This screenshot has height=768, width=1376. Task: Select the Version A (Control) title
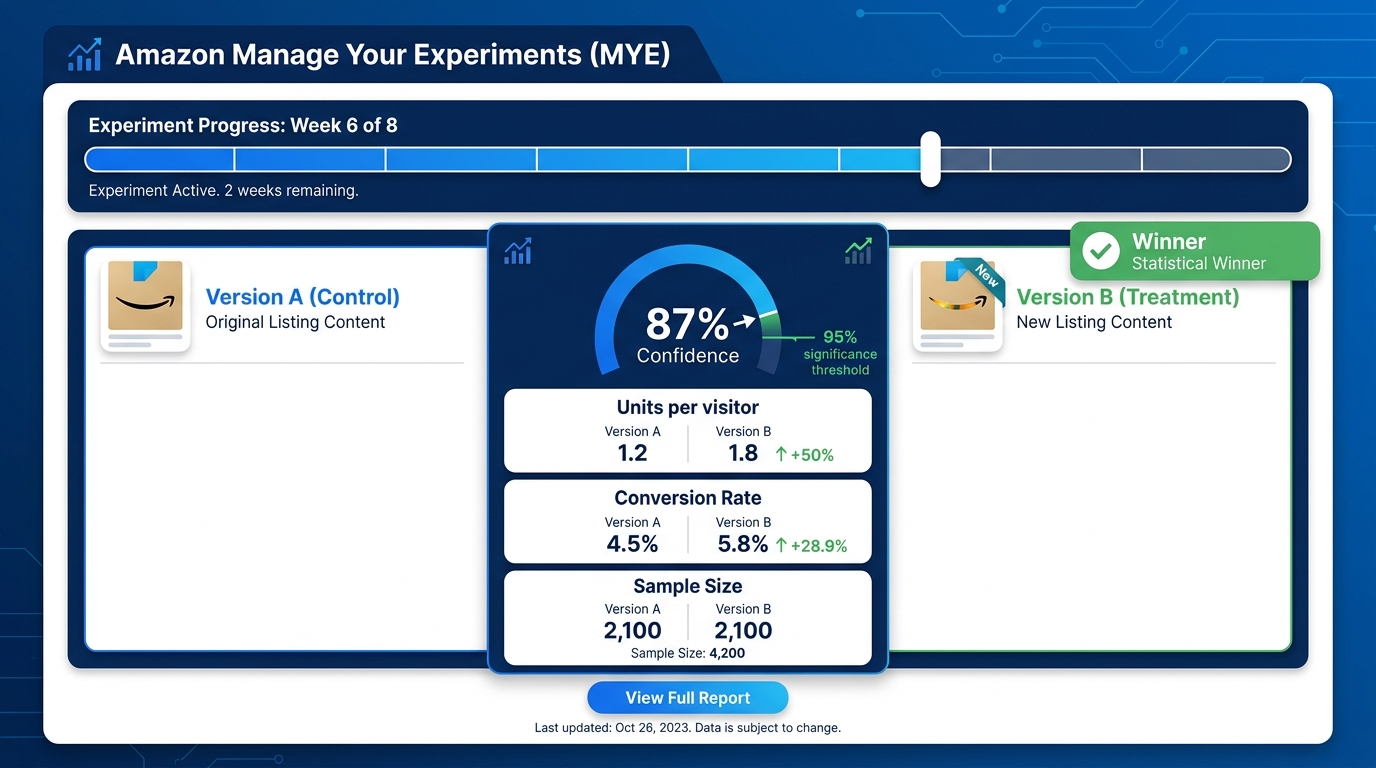point(303,297)
